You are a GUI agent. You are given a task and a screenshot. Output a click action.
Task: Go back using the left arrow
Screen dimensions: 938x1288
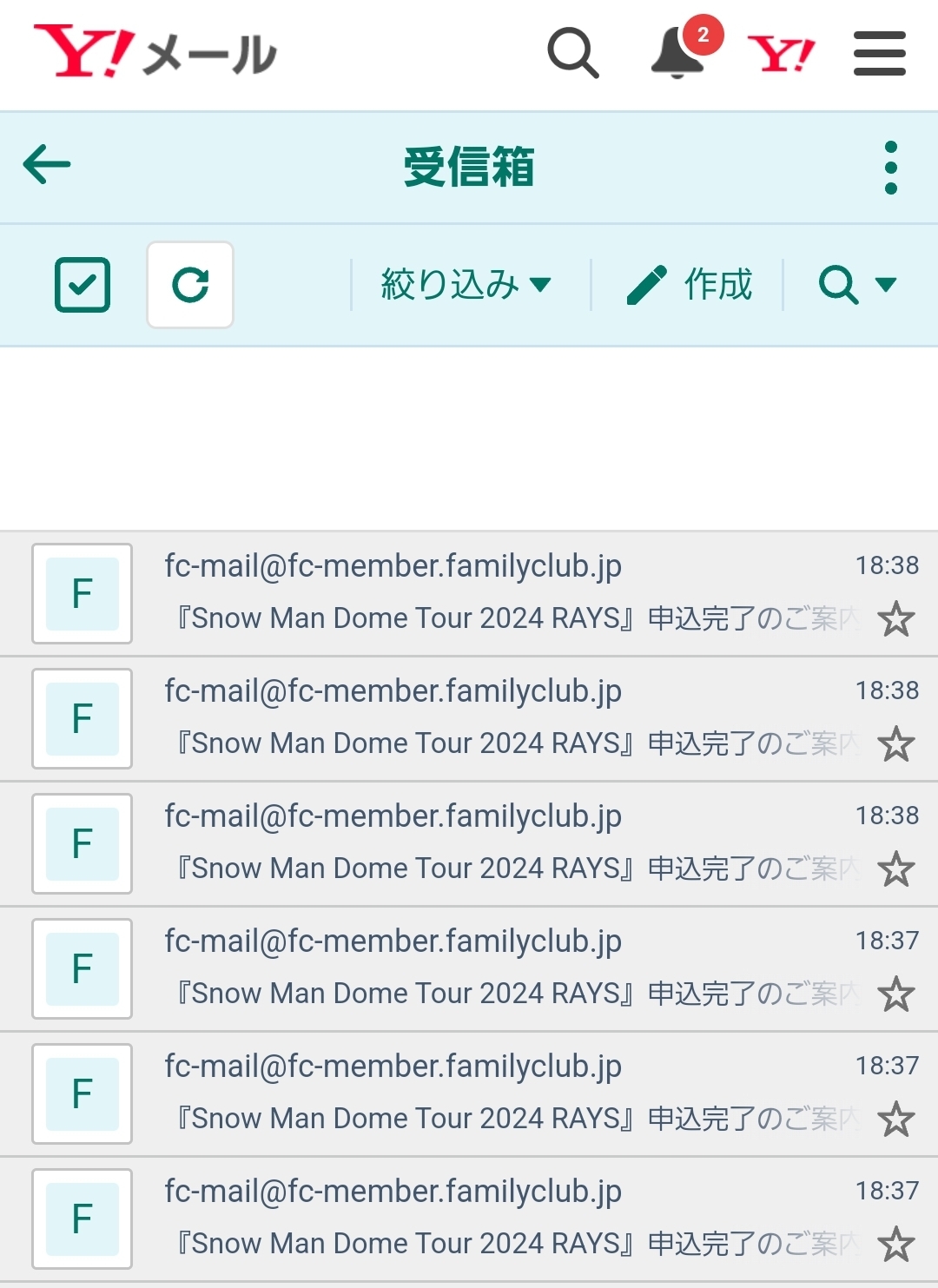(x=47, y=165)
